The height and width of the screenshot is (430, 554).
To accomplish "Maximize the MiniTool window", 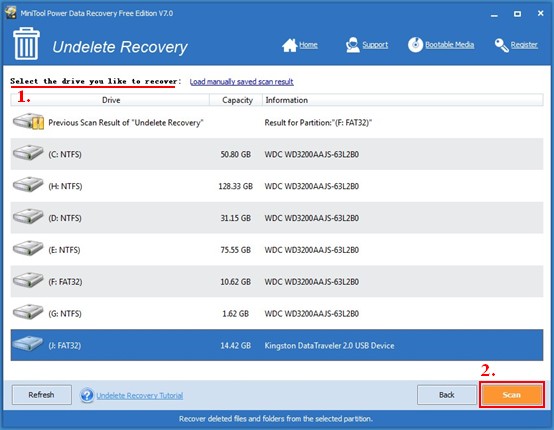I will tap(517, 14).
